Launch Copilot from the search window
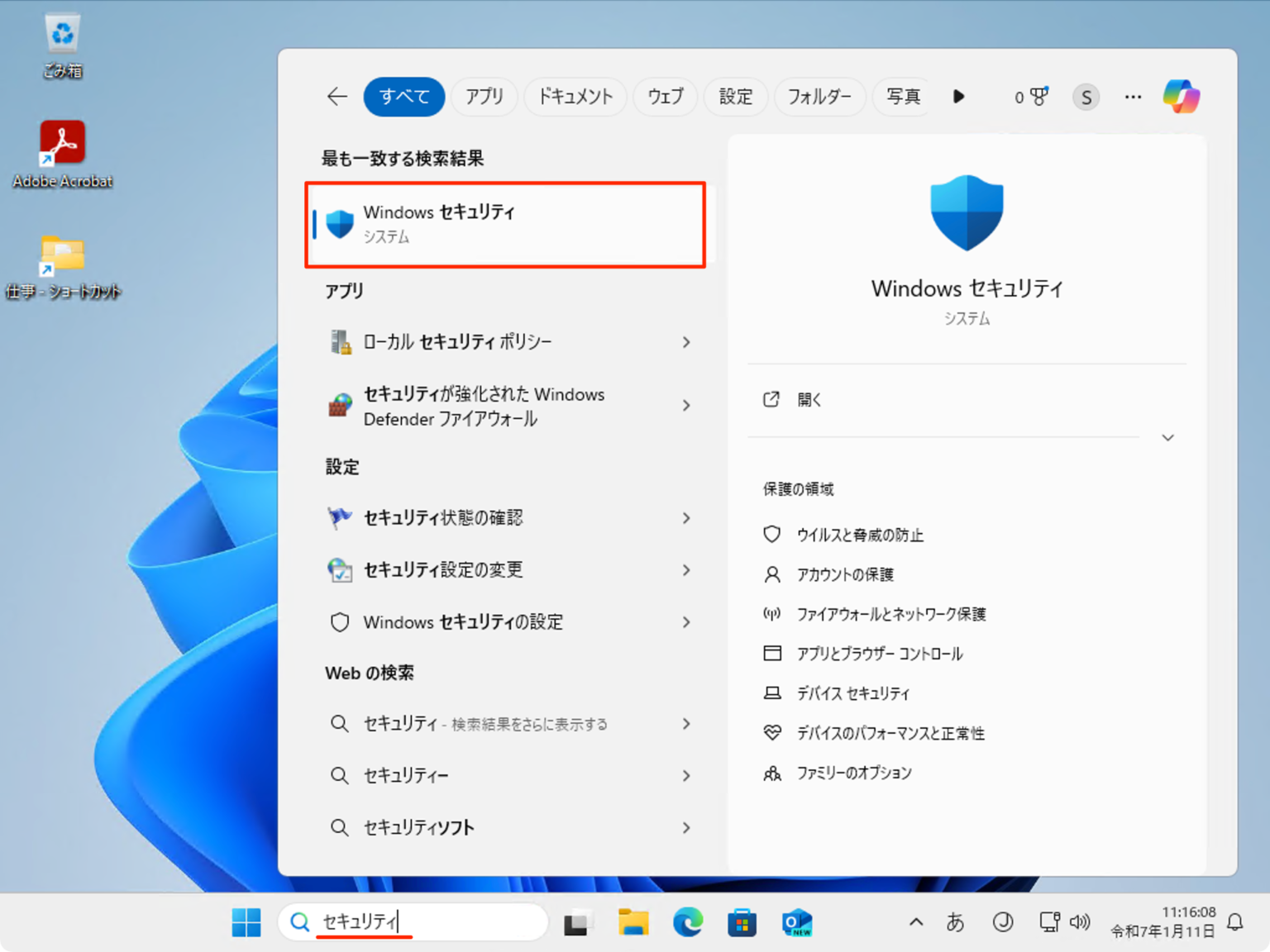The image size is (1270, 952). 1181,96
